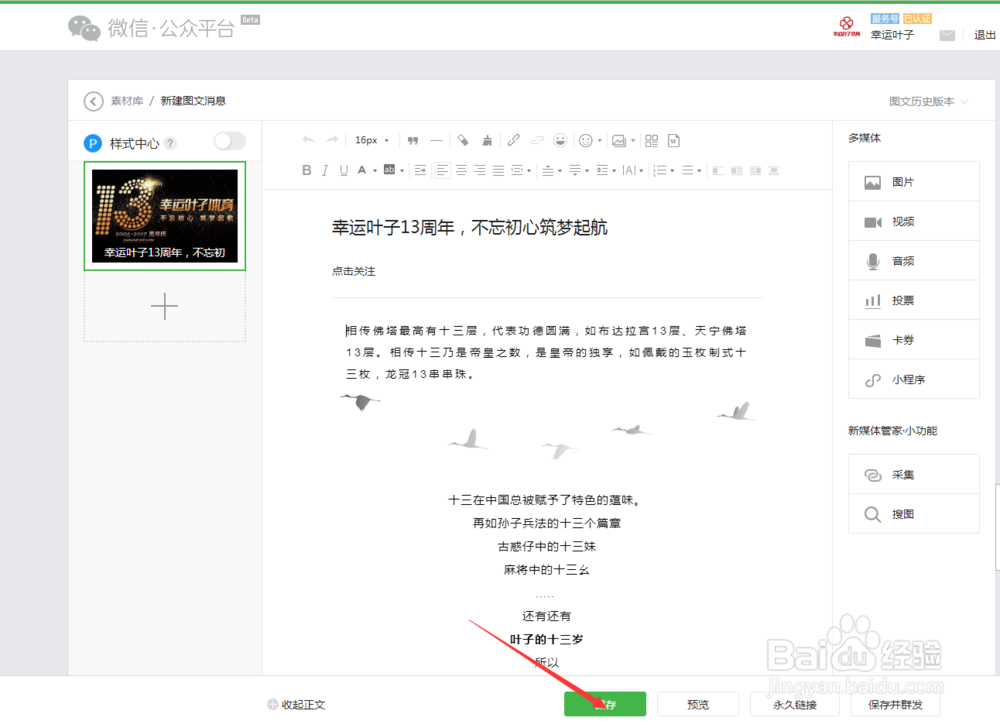Toggle bold formatting on selected text
1000x721 pixels.
point(307,170)
